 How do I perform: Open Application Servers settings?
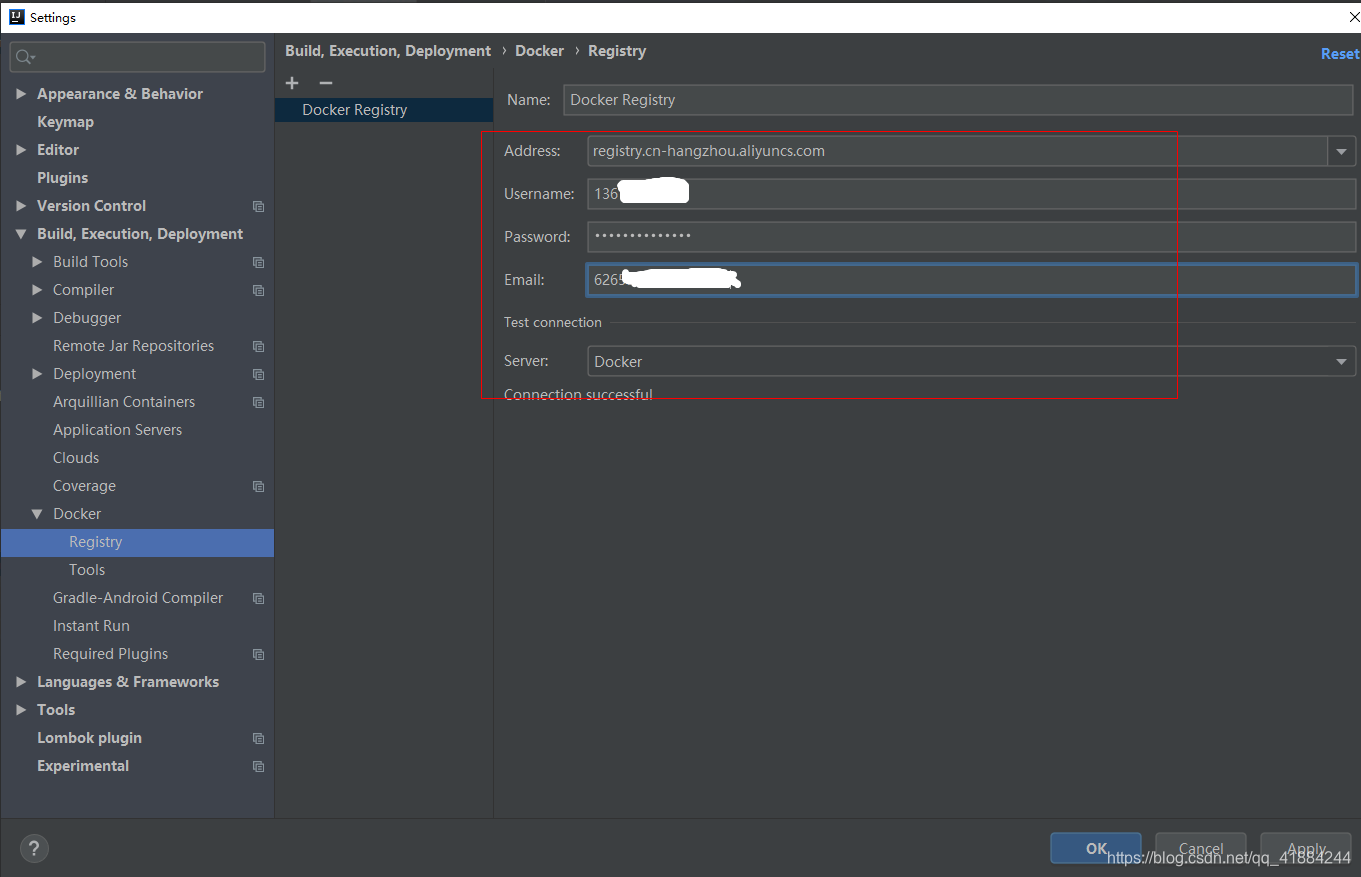point(117,430)
